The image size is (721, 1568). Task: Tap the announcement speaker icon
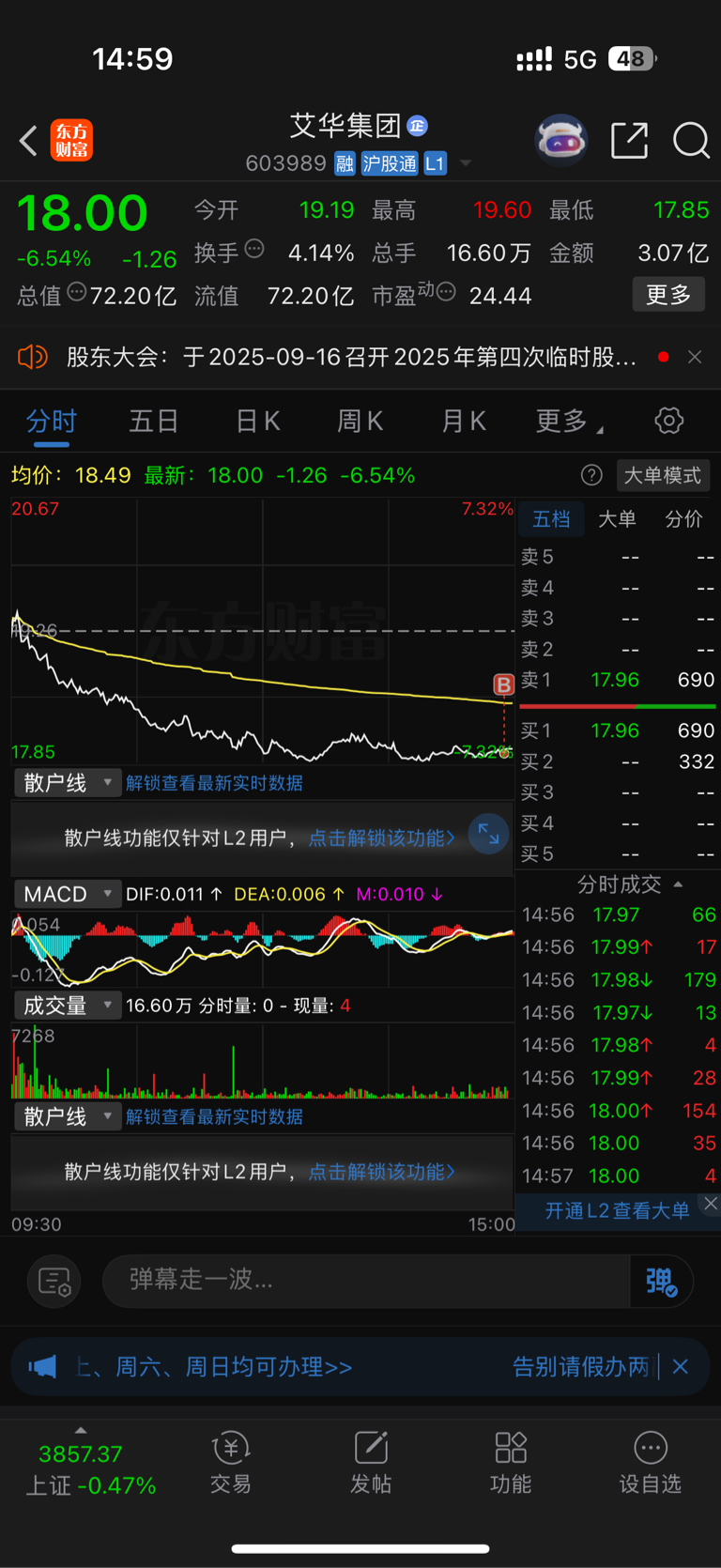click(x=33, y=357)
